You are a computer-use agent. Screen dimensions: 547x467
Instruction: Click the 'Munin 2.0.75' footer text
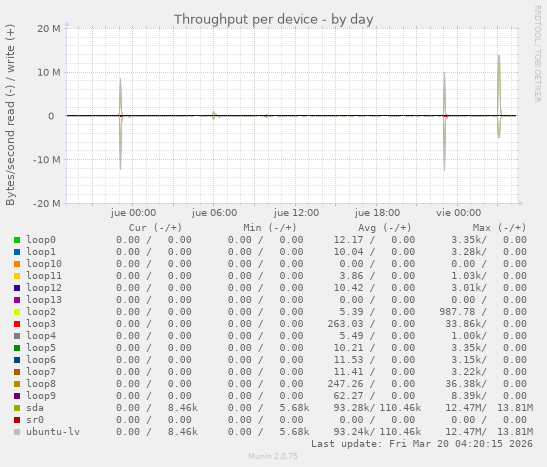pos(273,456)
